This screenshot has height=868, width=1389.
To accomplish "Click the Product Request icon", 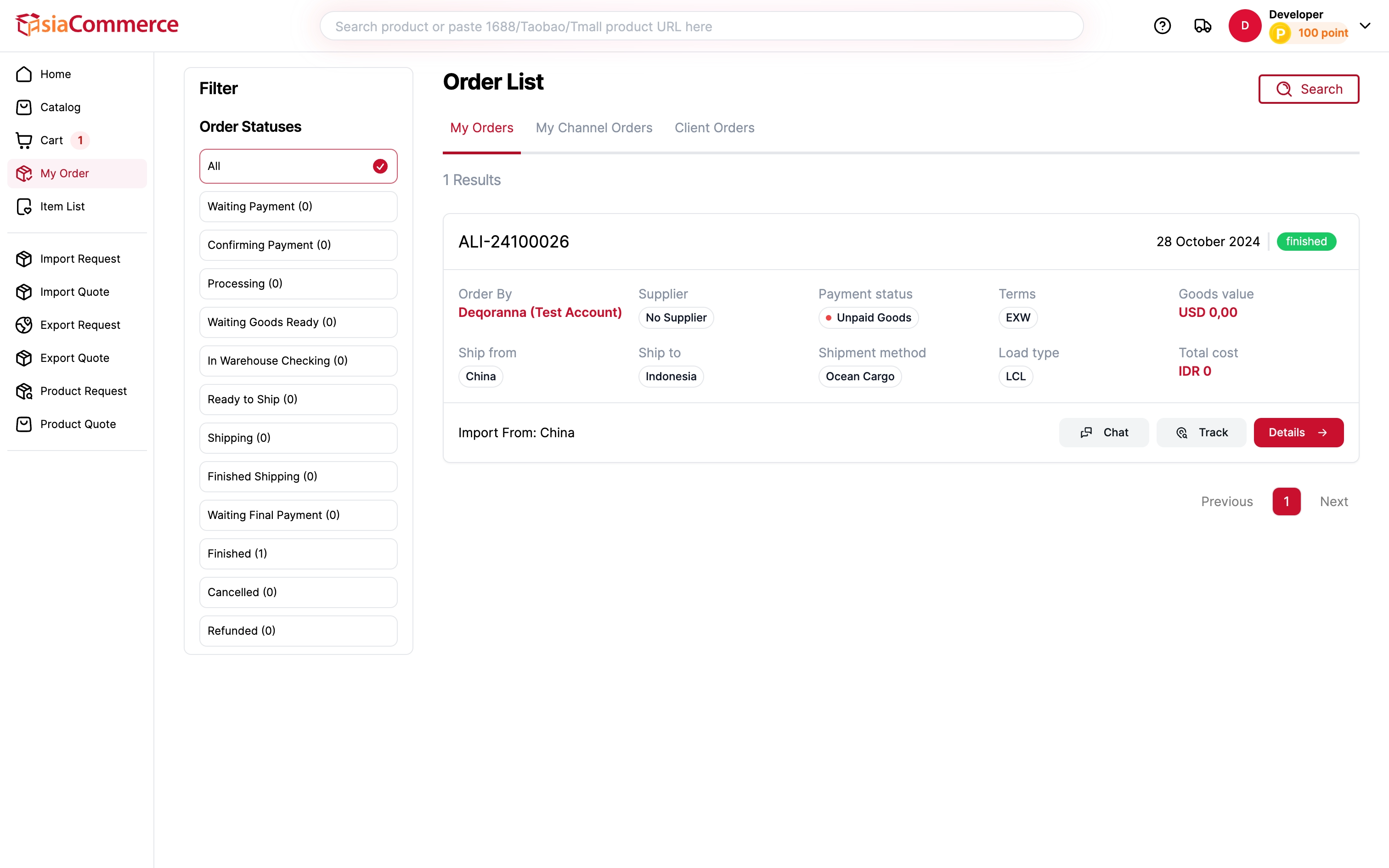I will pyautogui.click(x=24, y=391).
